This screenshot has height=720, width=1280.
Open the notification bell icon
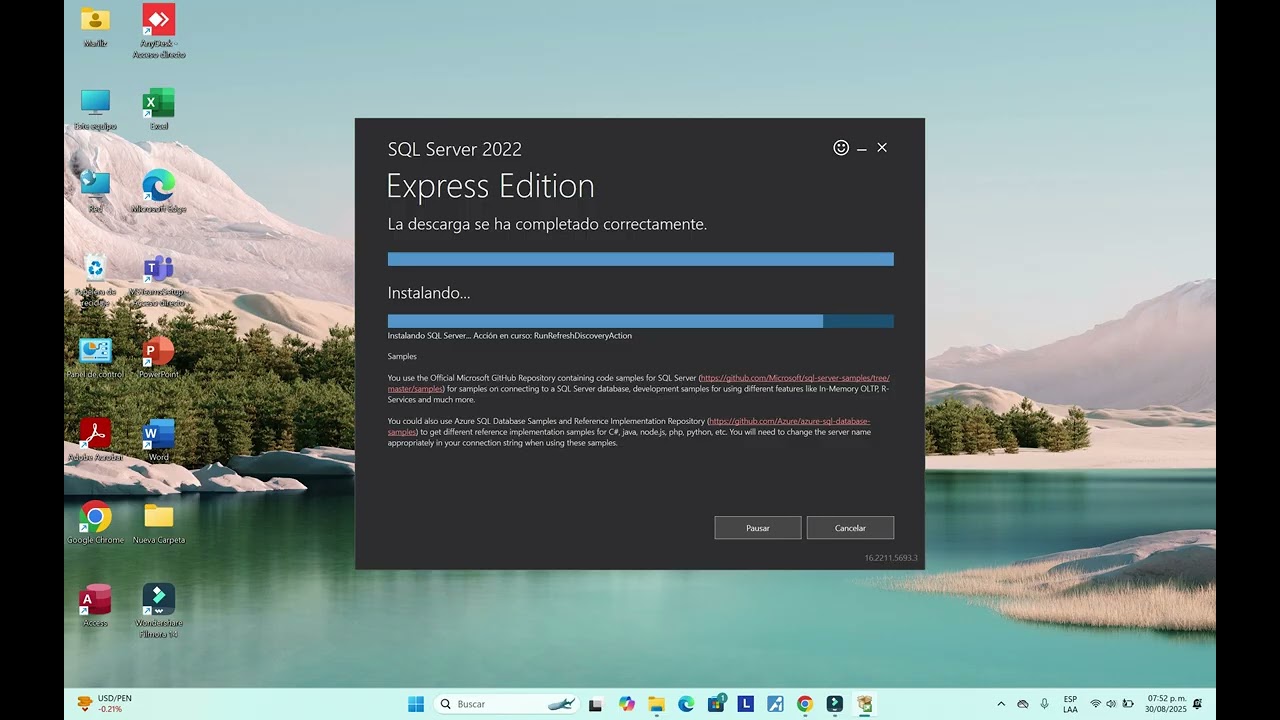point(1197,704)
